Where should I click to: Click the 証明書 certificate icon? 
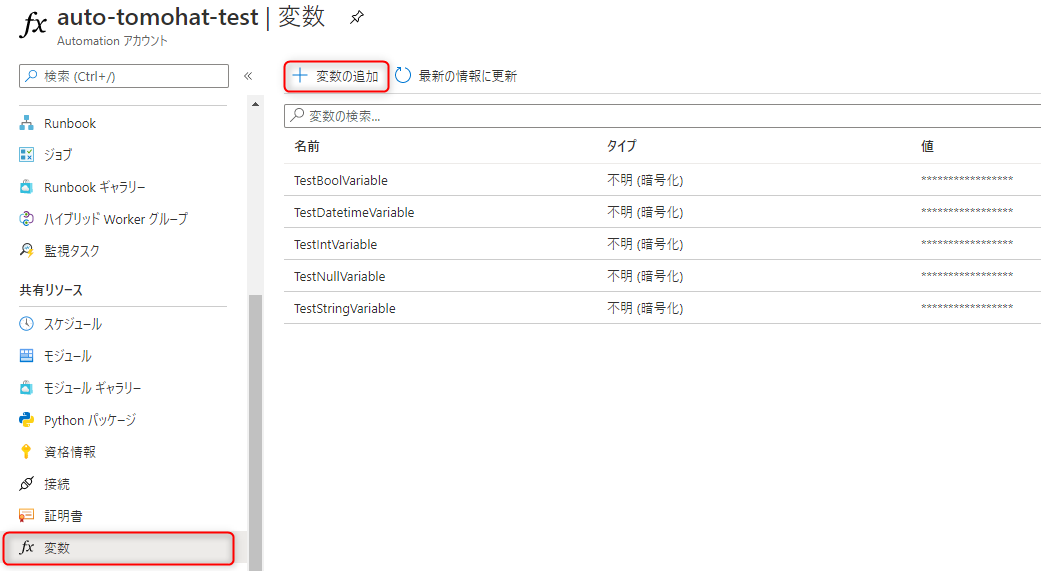[27, 515]
